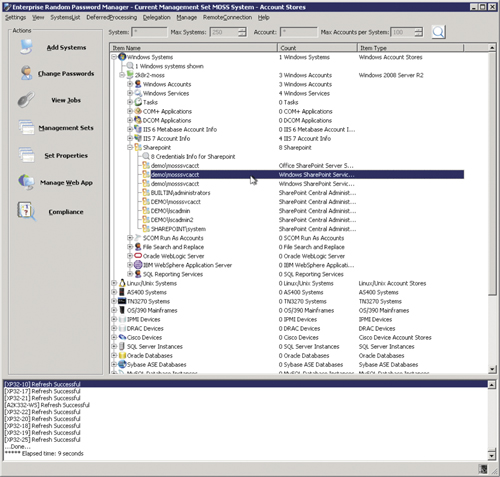The width and height of the screenshot is (500, 477).
Task: Open the DeferredProcessing menu
Action: coord(111,17)
